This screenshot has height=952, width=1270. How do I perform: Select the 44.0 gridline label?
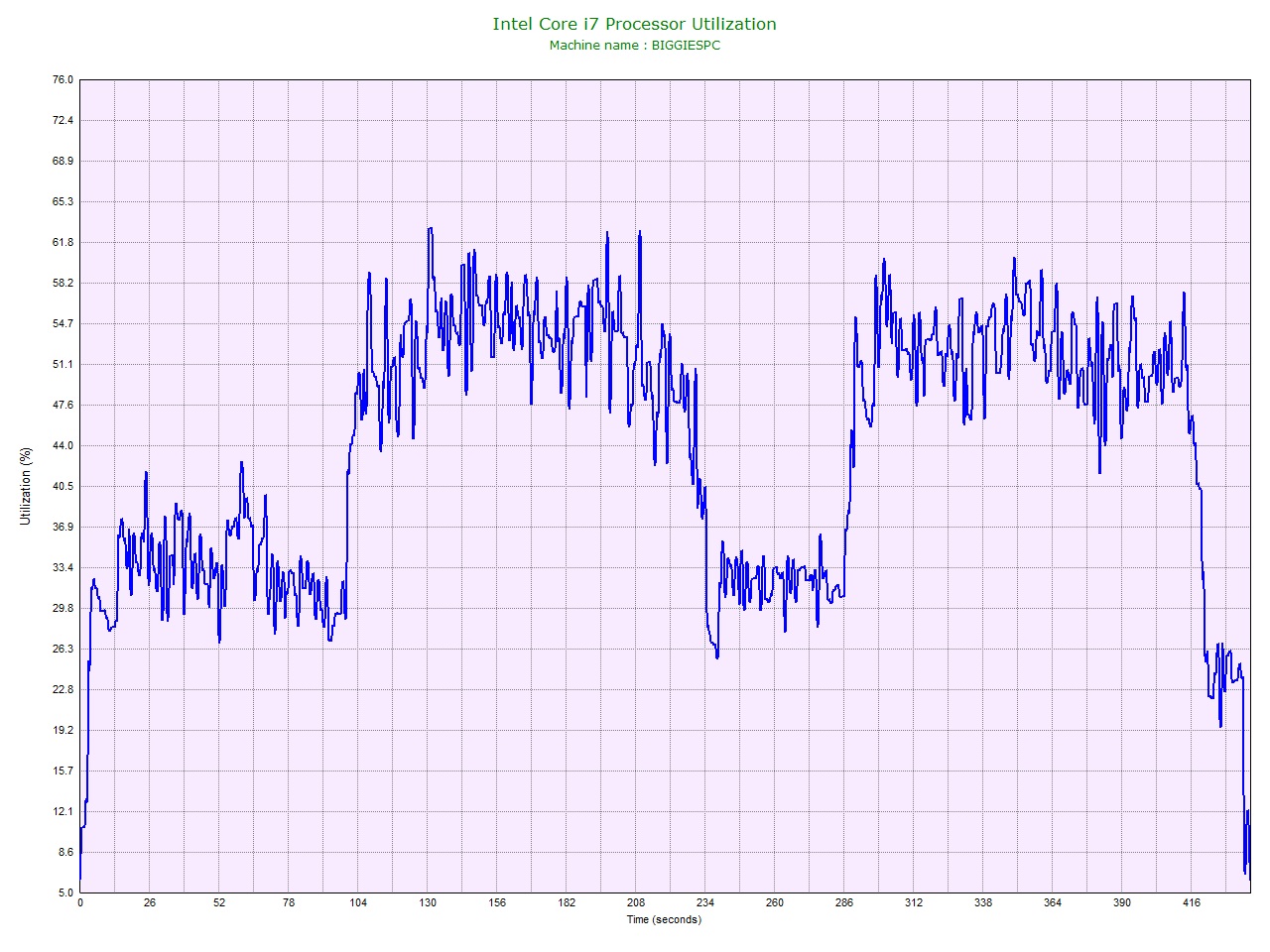[61, 445]
